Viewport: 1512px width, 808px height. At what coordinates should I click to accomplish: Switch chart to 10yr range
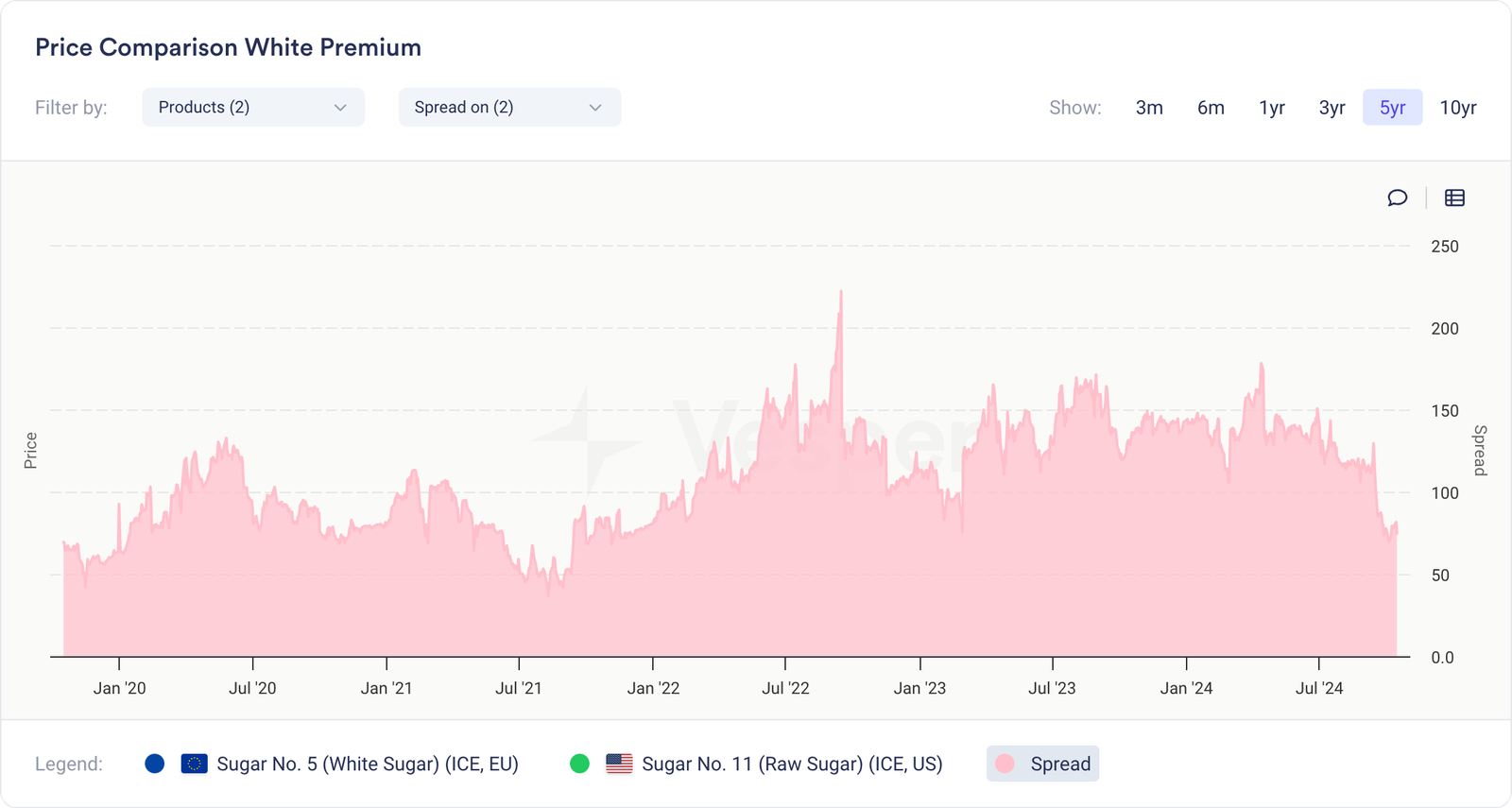1457,108
